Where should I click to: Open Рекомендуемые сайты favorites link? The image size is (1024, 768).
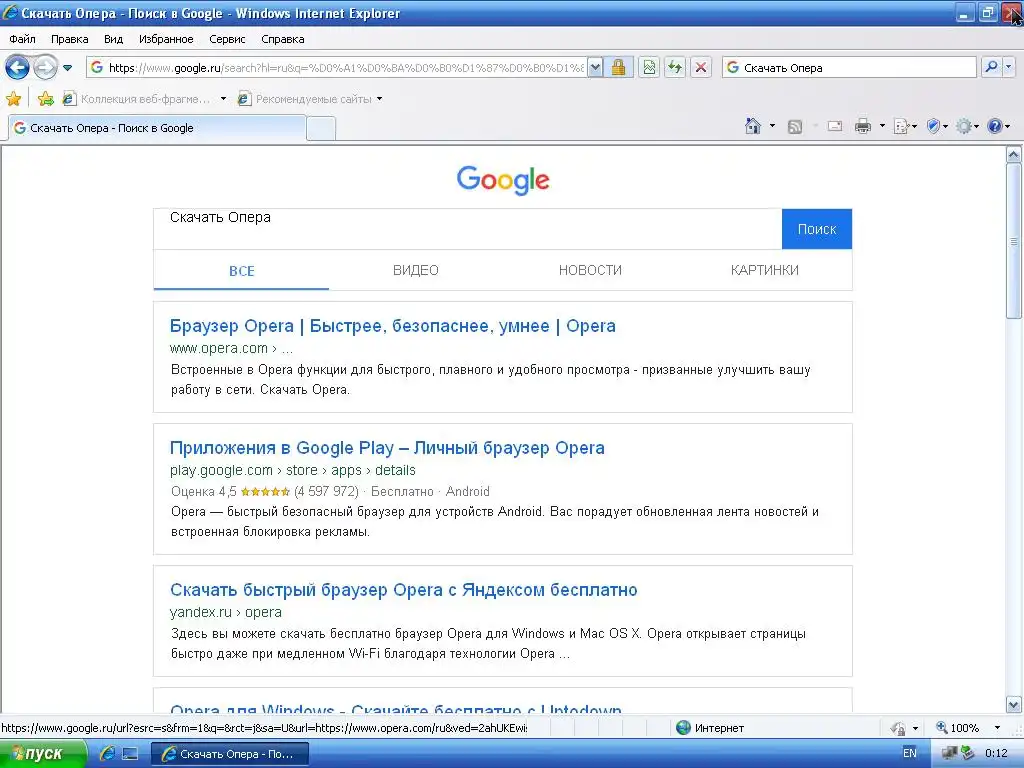(305, 99)
